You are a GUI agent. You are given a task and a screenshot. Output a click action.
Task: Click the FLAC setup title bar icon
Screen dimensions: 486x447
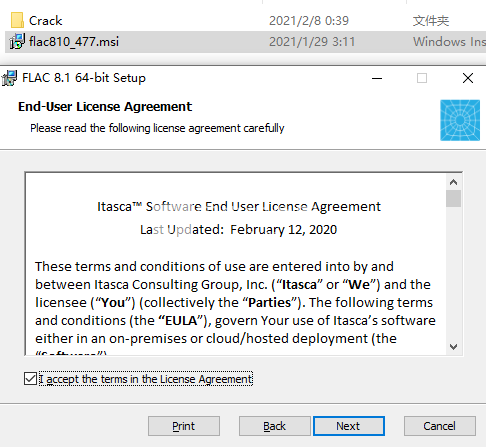[9, 78]
